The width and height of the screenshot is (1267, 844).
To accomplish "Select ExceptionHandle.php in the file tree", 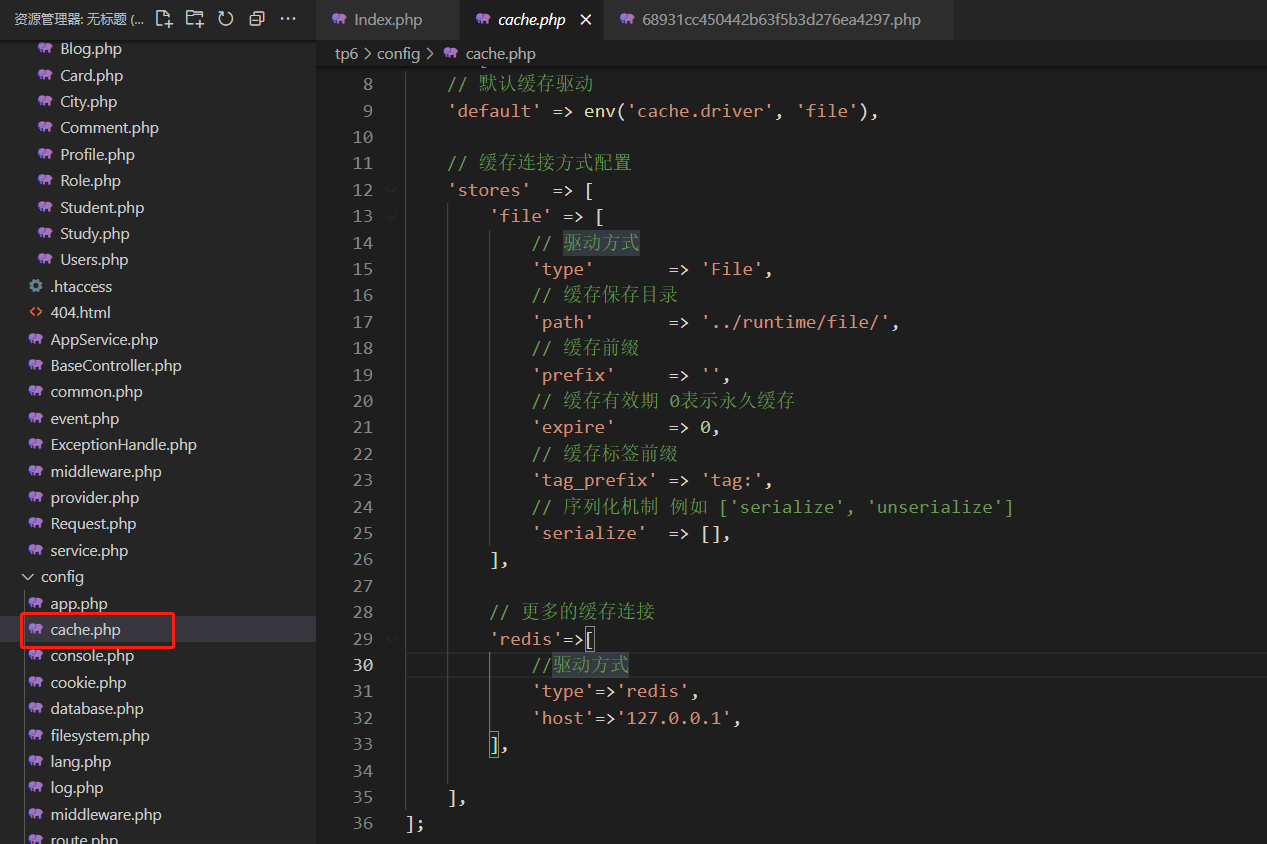I will pos(123,445).
